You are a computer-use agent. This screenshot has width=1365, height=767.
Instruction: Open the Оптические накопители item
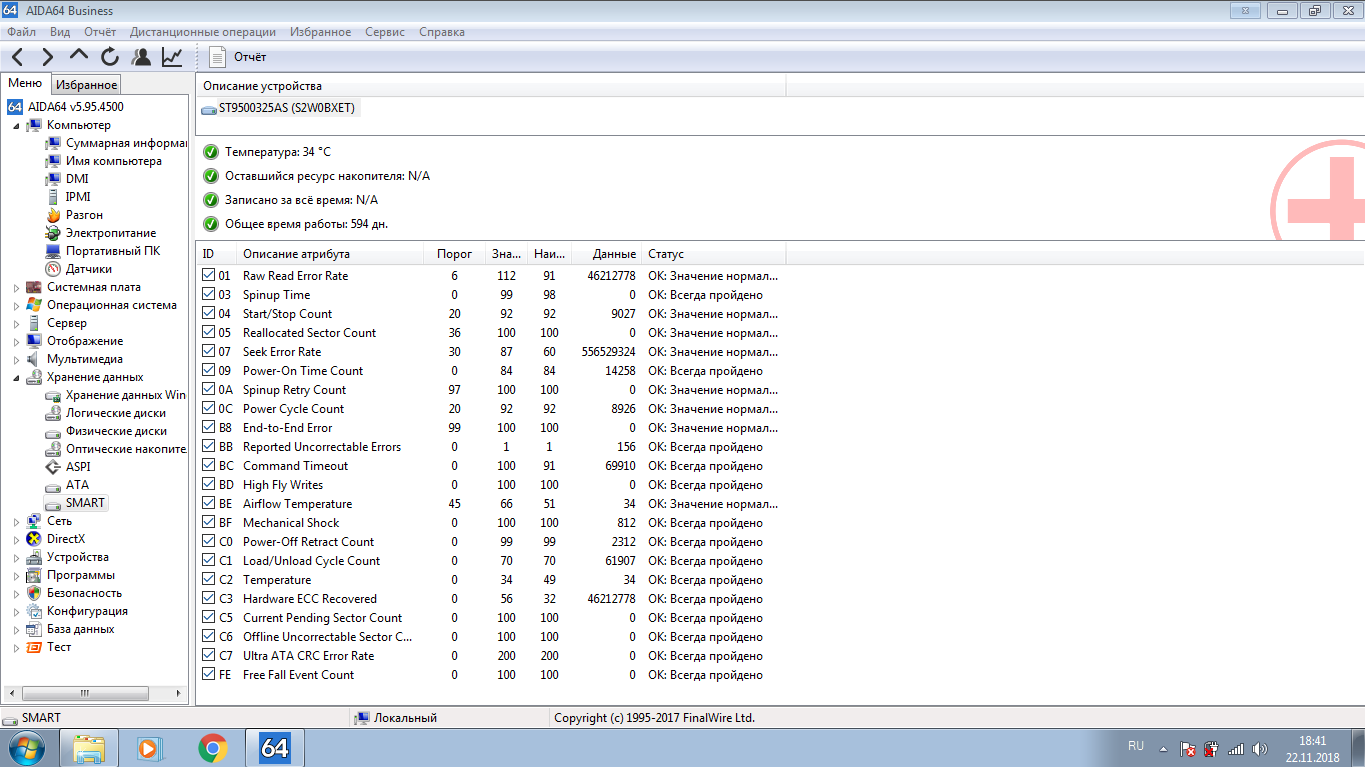click(x=125, y=449)
